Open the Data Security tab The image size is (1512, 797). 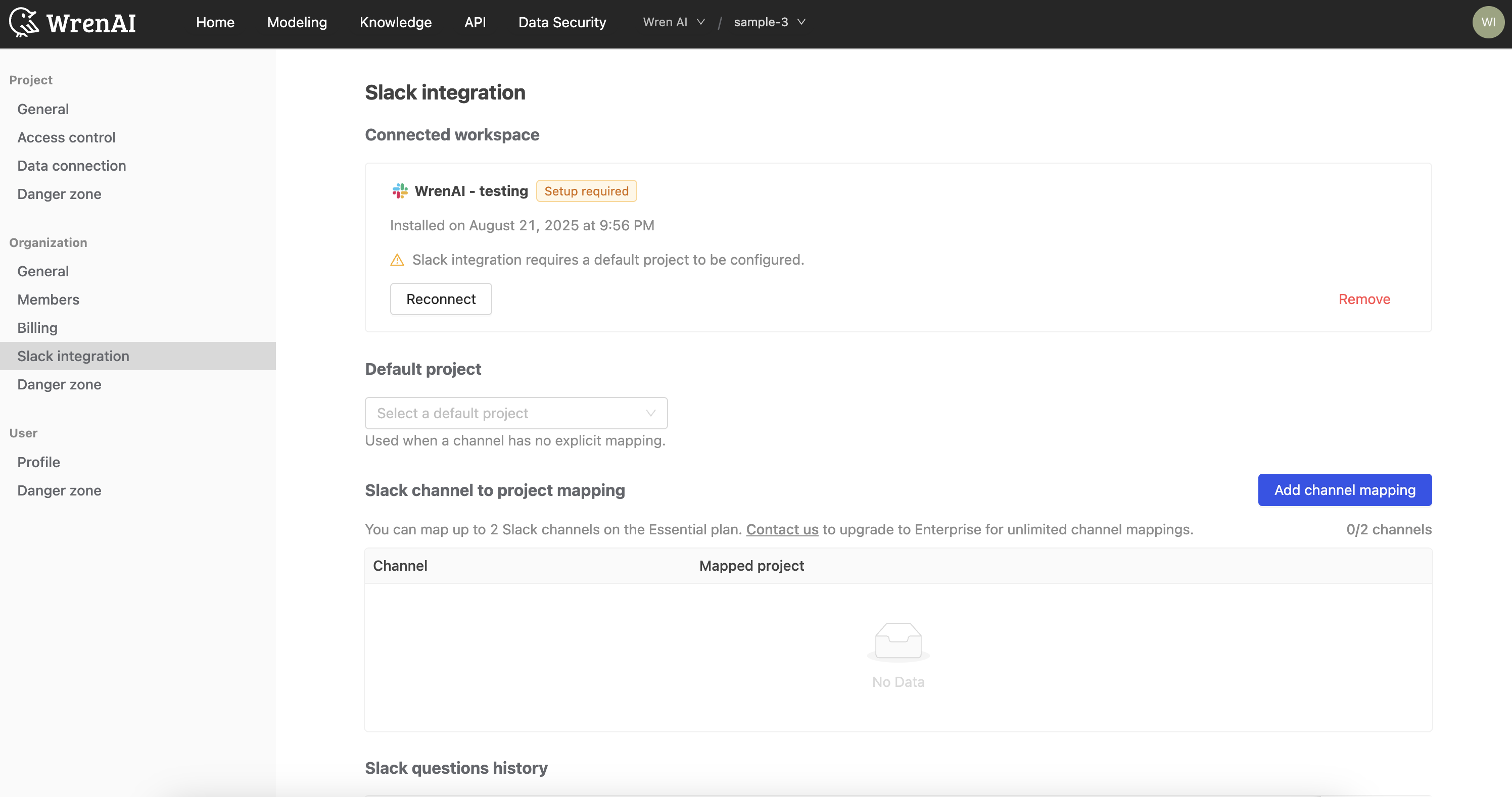coord(562,22)
